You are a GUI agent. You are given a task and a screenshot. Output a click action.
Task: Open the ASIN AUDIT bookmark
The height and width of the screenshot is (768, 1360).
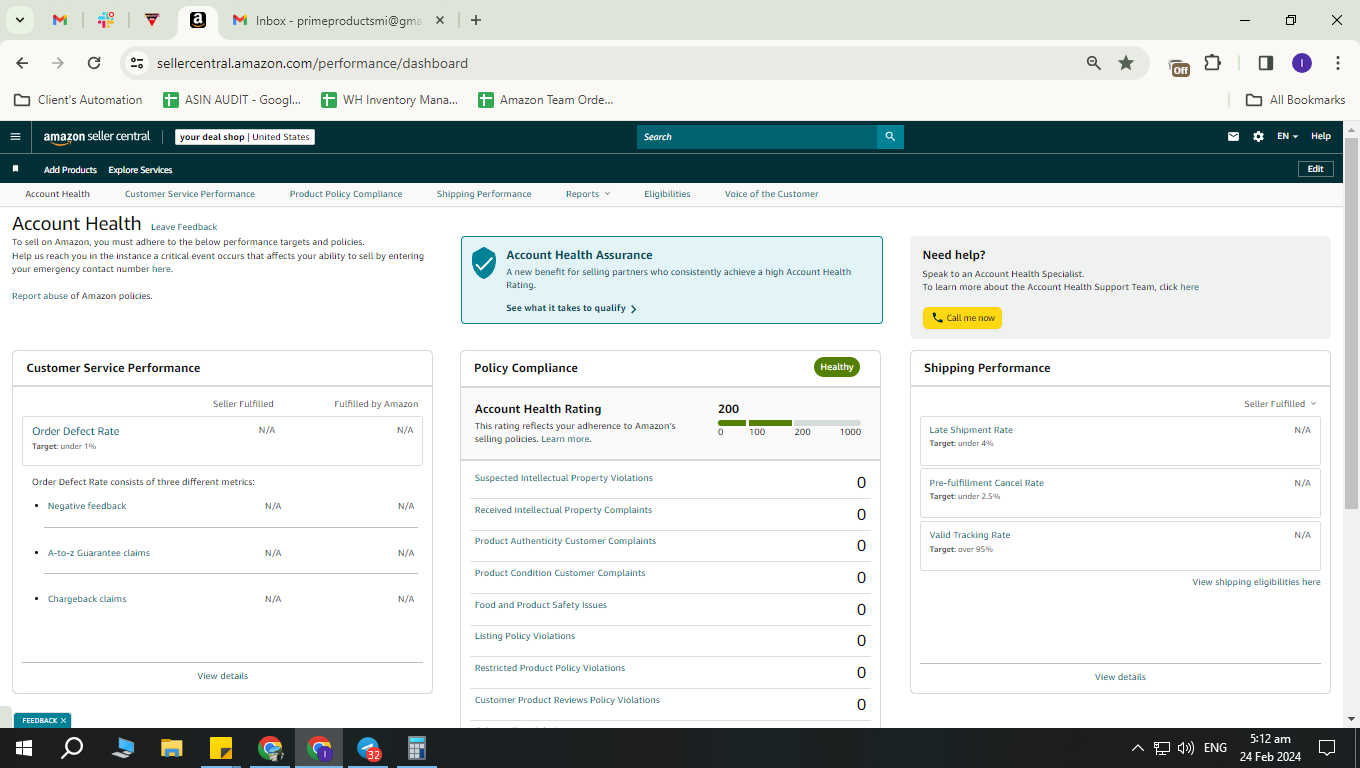pyautogui.click(x=231, y=100)
